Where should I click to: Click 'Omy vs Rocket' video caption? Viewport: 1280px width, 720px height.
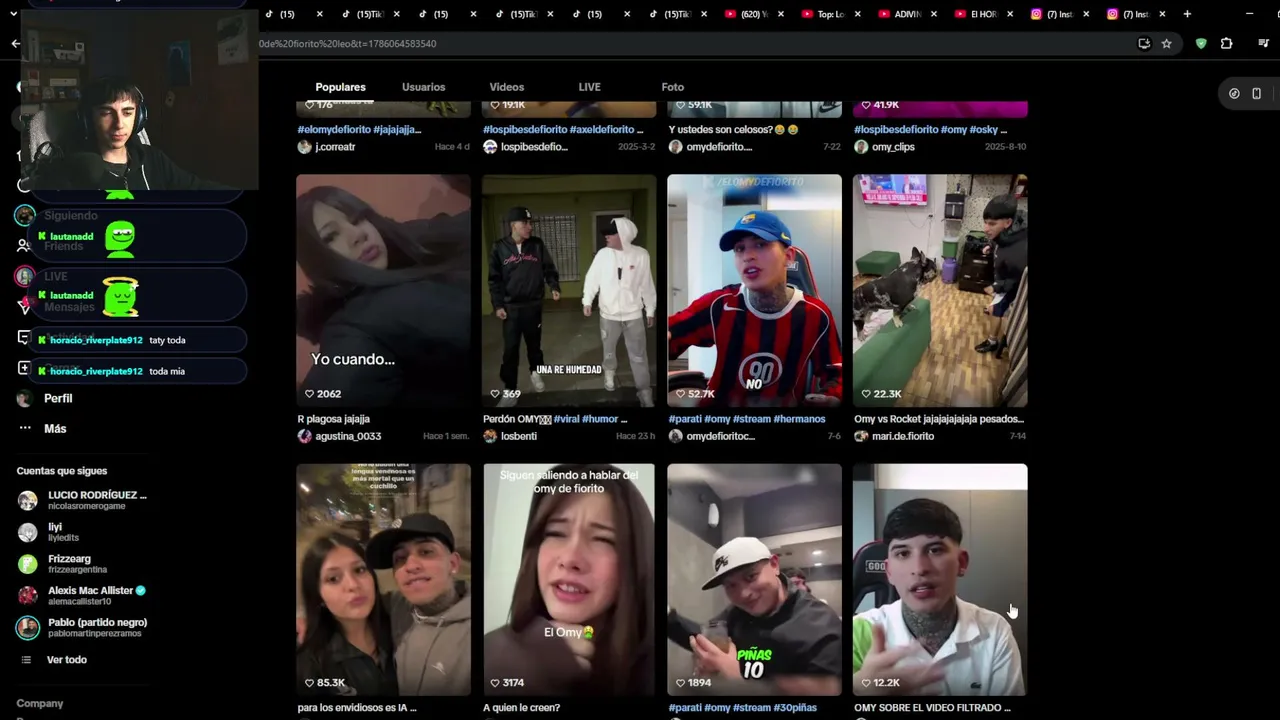(x=939, y=419)
